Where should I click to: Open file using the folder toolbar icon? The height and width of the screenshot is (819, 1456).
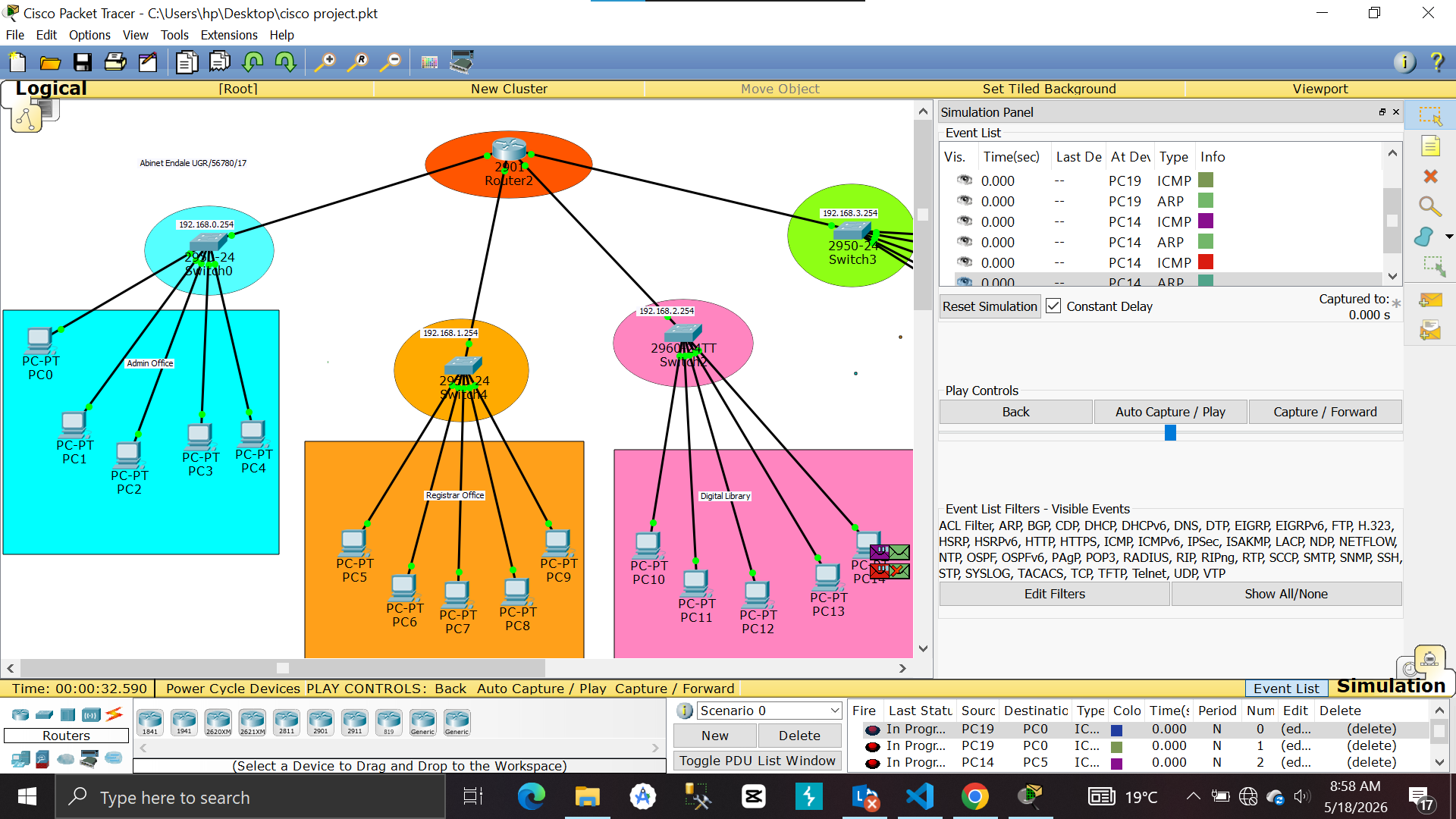pos(50,62)
